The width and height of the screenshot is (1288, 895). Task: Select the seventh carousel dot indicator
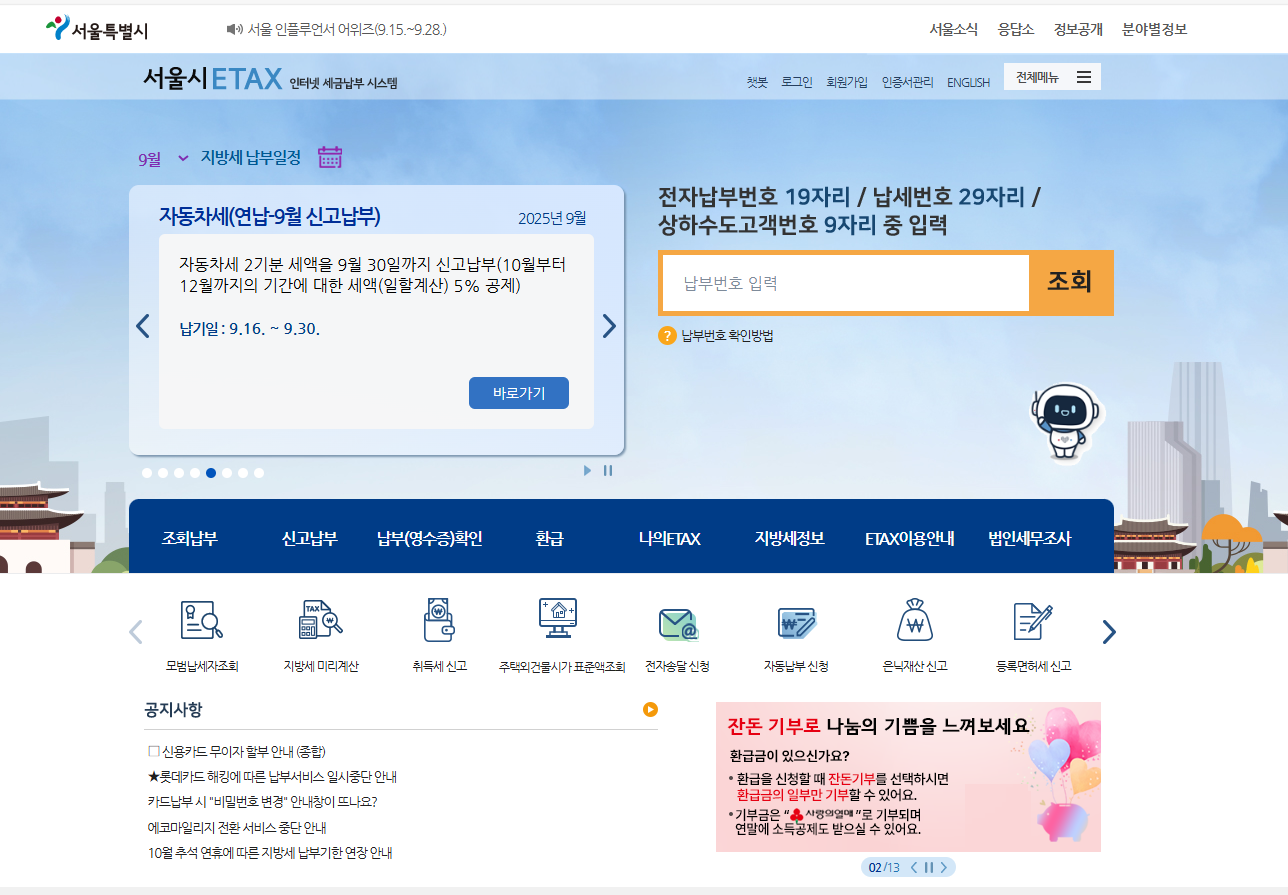point(243,473)
